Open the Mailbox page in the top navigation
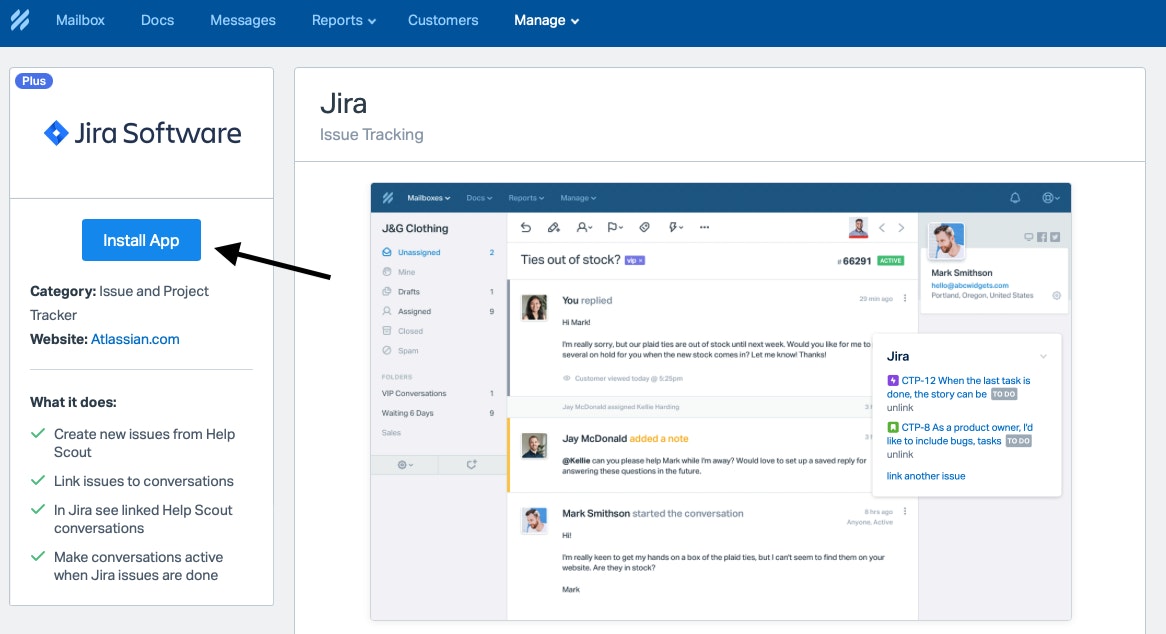The width and height of the screenshot is (1166, 634). pos(80,20)
